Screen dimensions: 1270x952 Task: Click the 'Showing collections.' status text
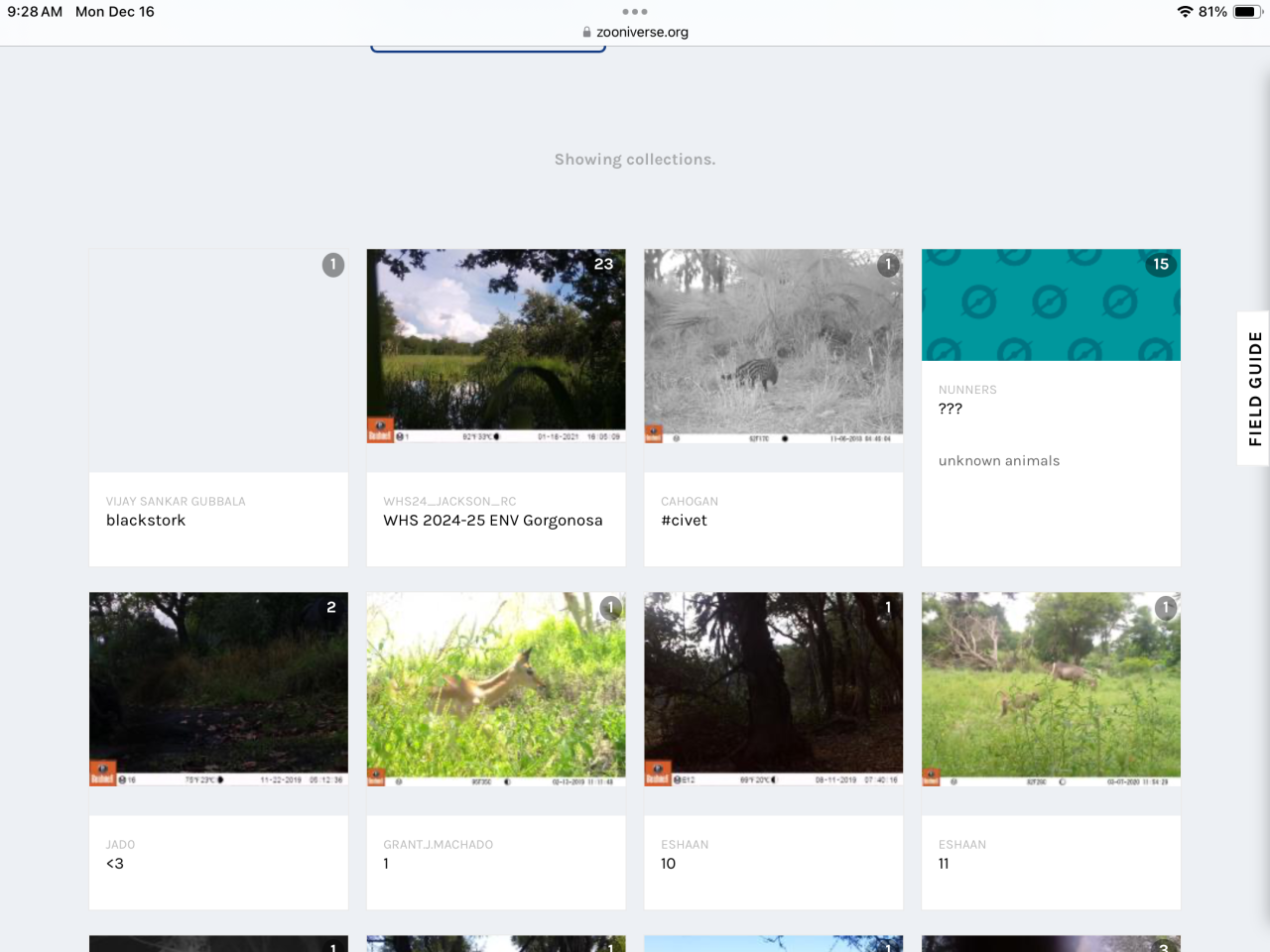pyautogui.click(x=635, y=160)
